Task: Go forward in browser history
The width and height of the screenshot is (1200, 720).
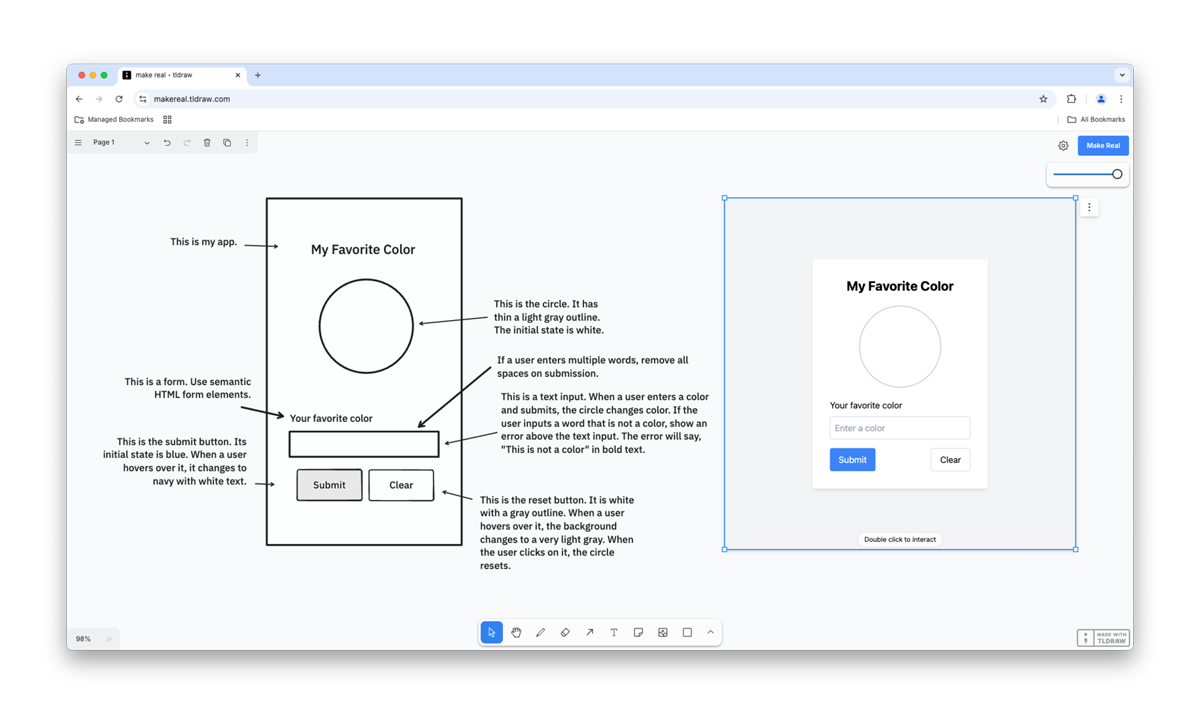Action: (x=99, y=99)
